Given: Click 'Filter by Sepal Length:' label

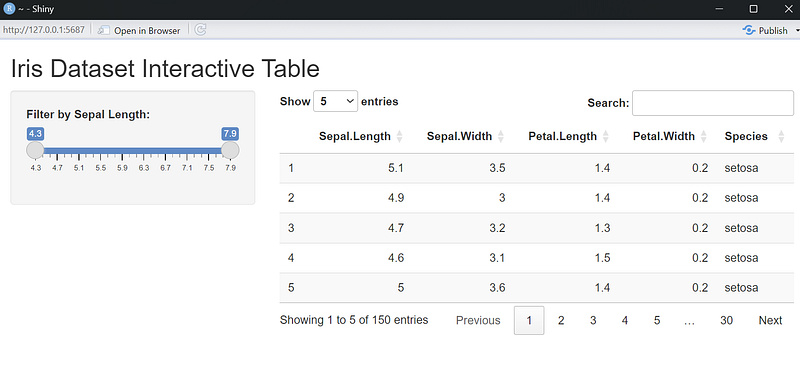Looking at the screenshot, I should 88,115.
